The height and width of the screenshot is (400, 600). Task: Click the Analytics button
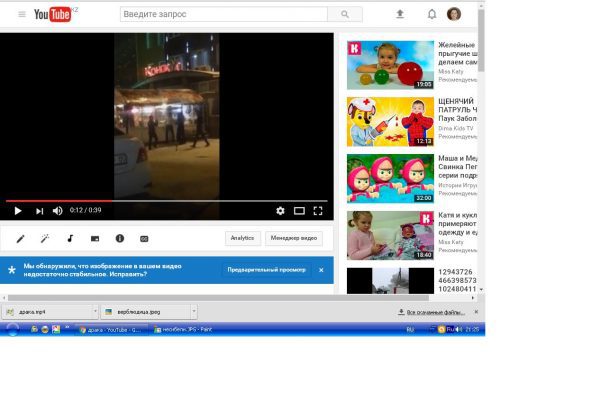(x=242, y=239)
